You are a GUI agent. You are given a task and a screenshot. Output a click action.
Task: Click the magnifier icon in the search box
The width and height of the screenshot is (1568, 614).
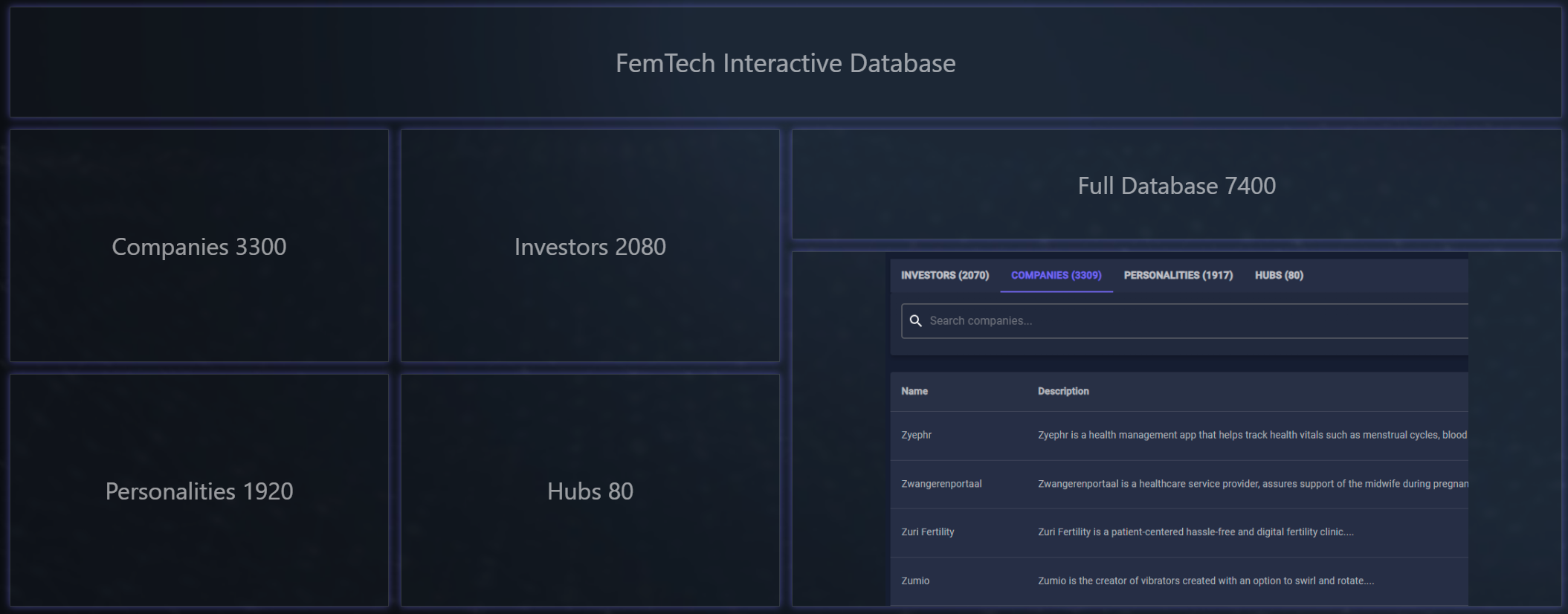pos(915,320)
